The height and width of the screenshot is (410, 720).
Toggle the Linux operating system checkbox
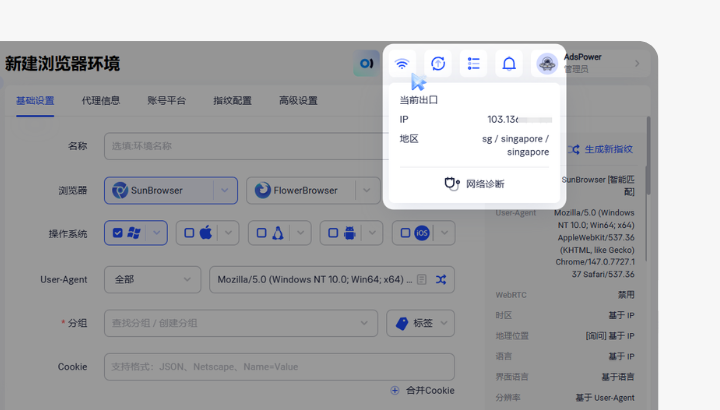[261, 233]
